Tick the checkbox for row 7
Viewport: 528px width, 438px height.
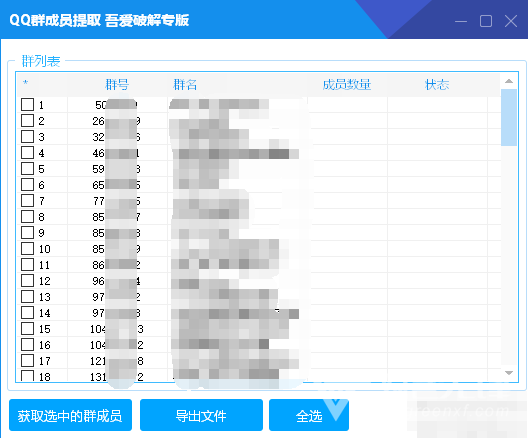pyautogui.click(x=27, y=201)
